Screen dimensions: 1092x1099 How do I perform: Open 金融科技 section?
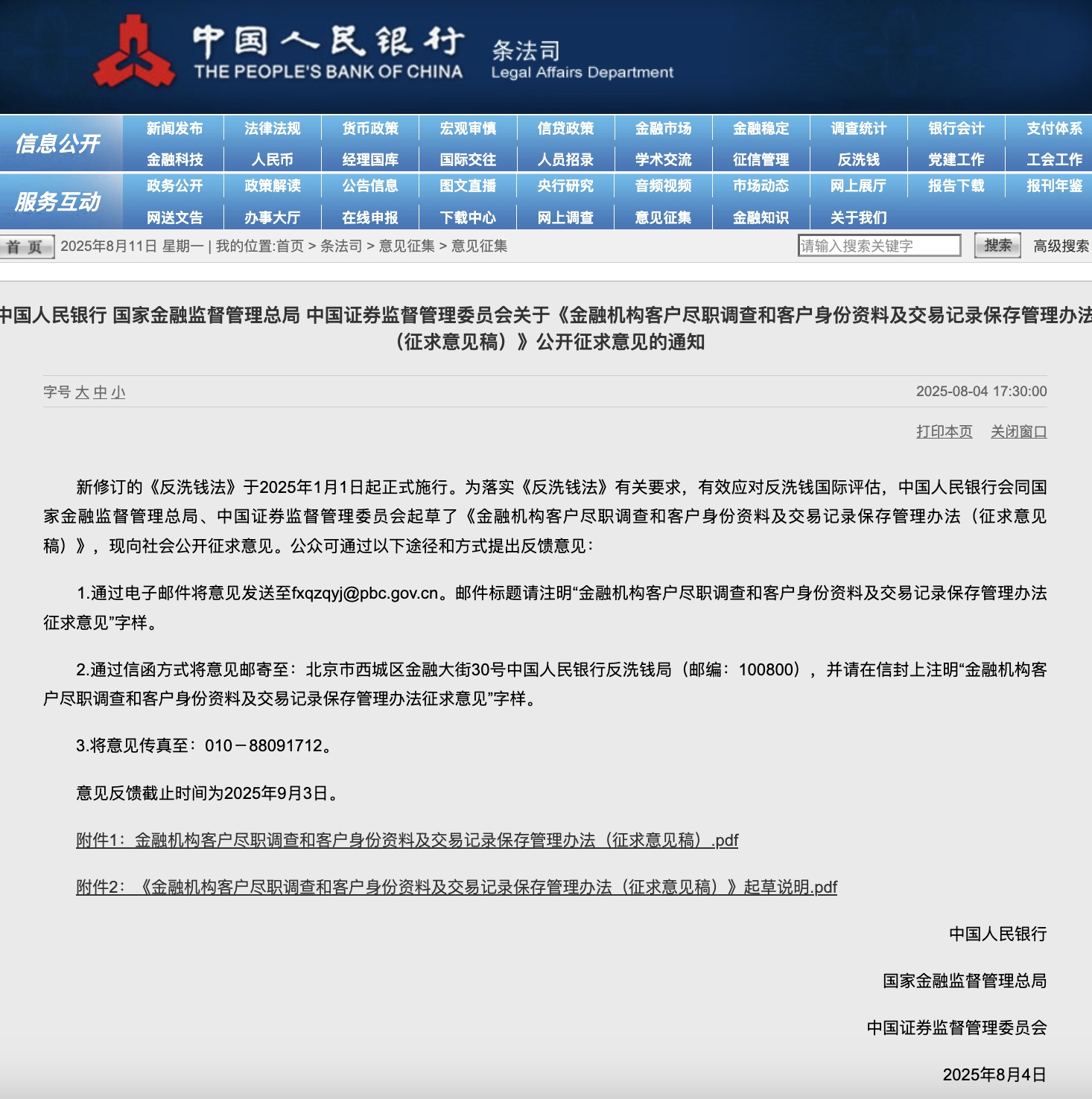[x=174, y=159]
